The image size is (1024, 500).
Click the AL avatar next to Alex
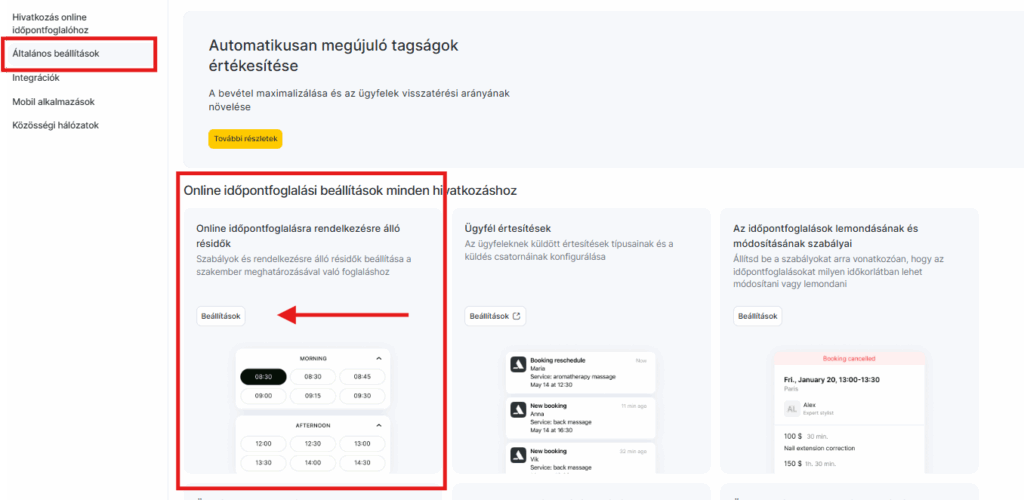point(791,409)
